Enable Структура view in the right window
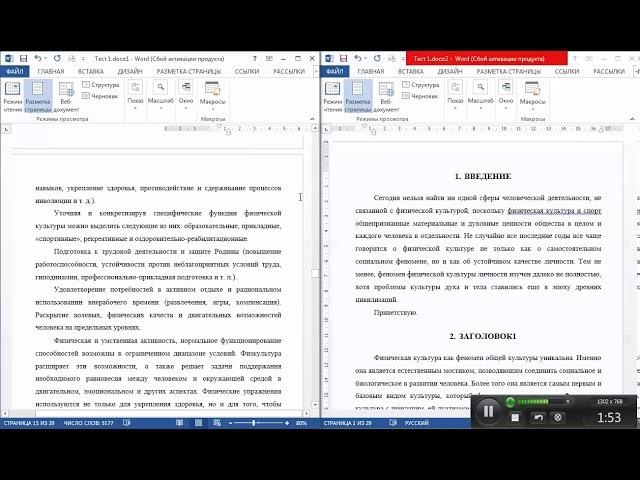 pos(421,85)
